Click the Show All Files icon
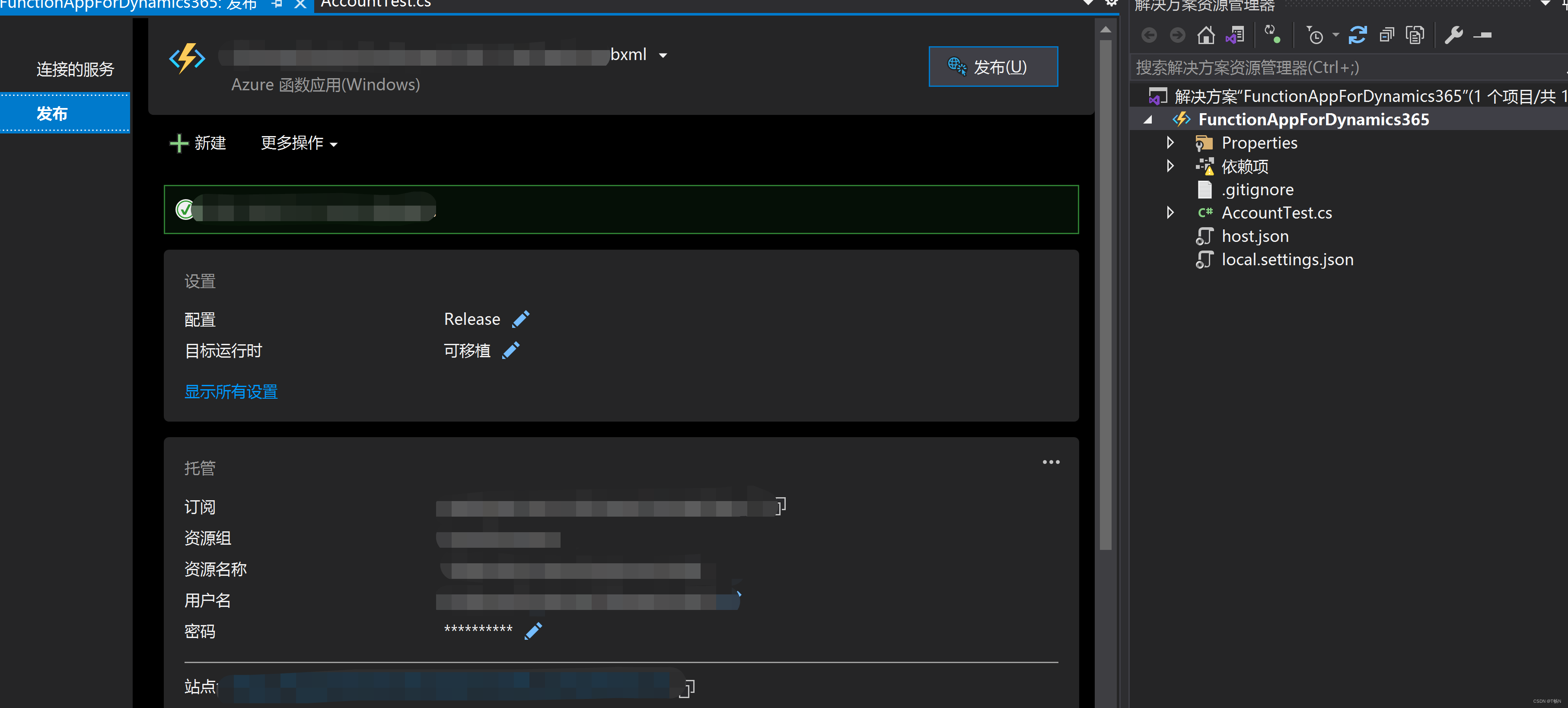The width and height of the screenshot is (1568, 708). pos(1415,35)
